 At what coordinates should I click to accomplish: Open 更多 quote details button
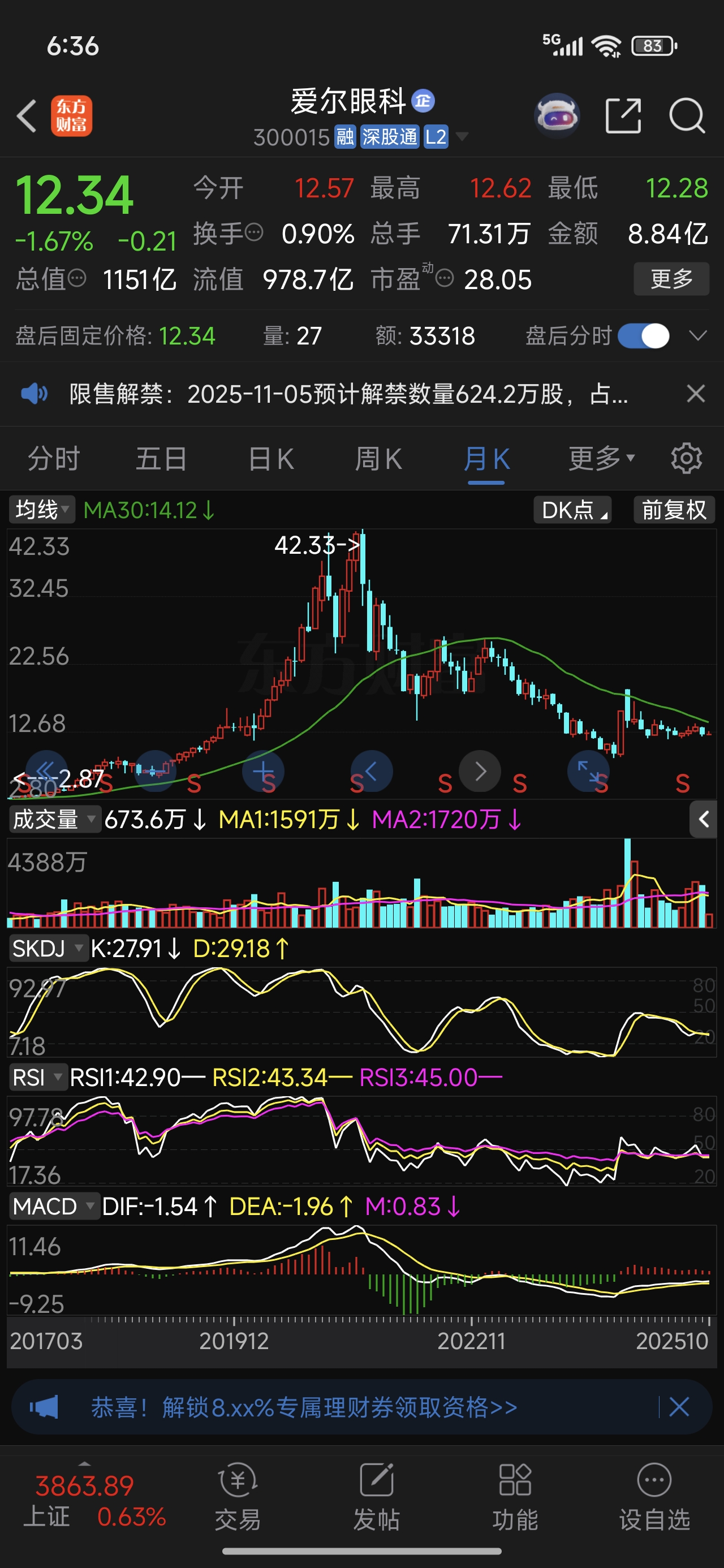(x=671, y=279)
